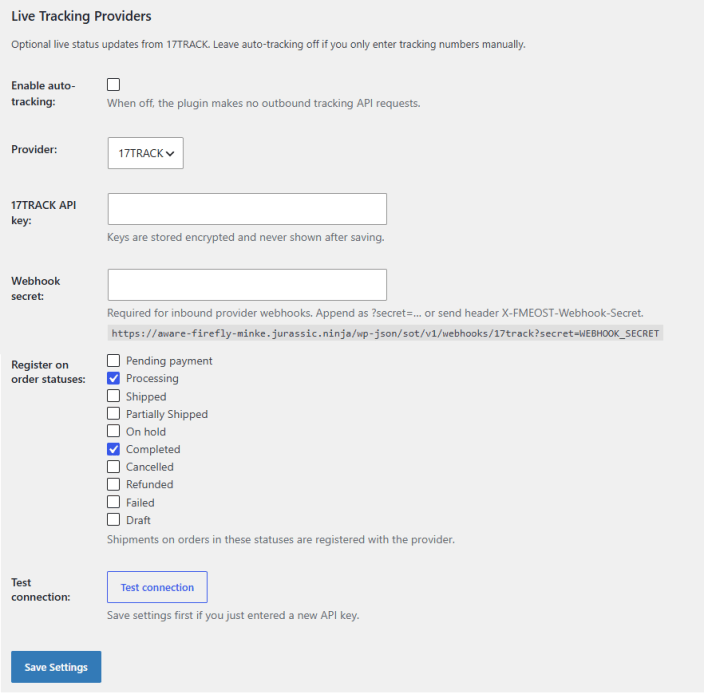Select the webhook URL code snippet
Image resolution: width=704 pixels, height=694 pixels.
click(x=385, y=333)
